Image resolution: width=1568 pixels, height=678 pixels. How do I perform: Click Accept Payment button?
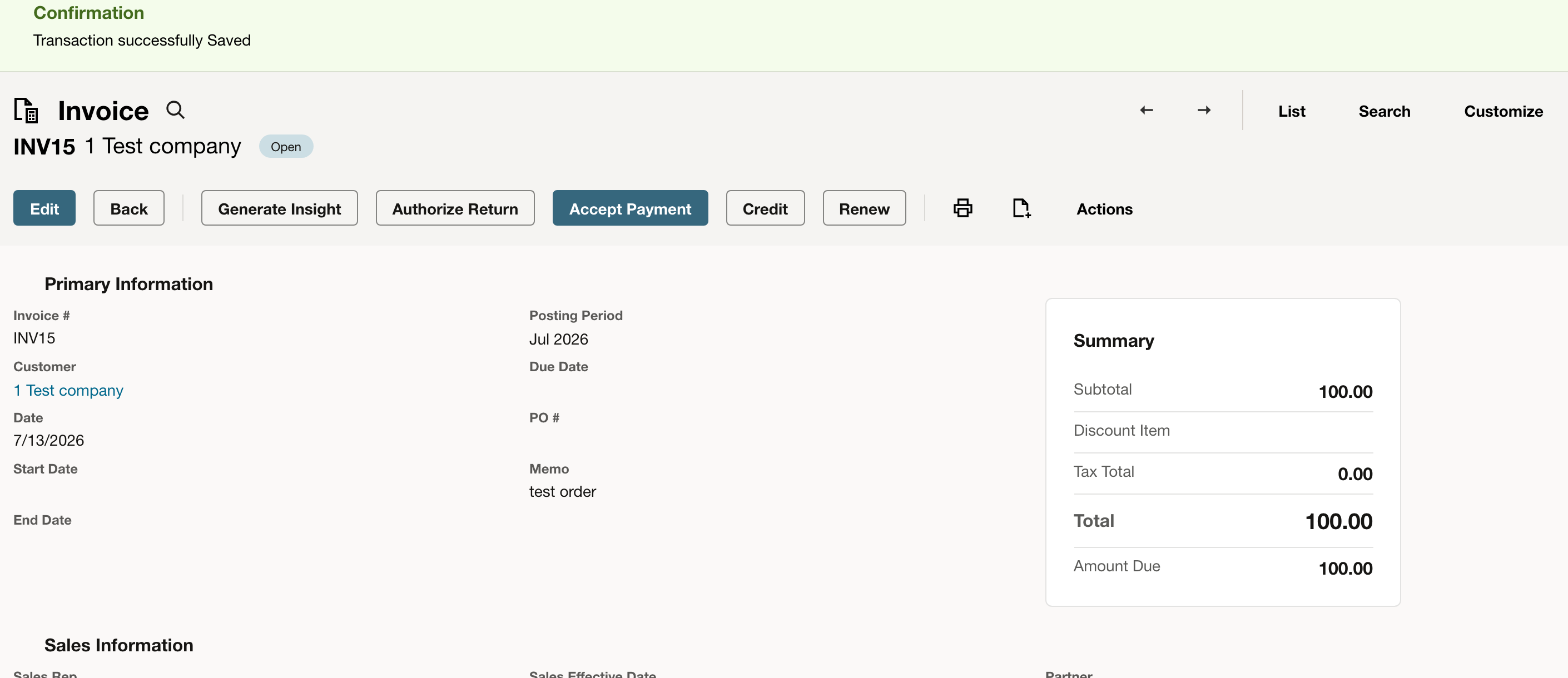point(630,208)
